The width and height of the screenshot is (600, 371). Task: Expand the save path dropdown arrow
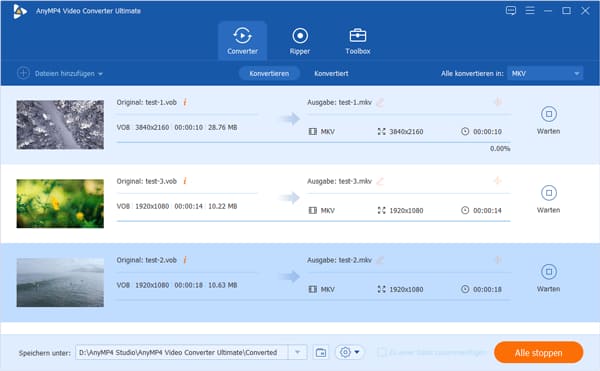pyautogui.click(x=297, y=352)
